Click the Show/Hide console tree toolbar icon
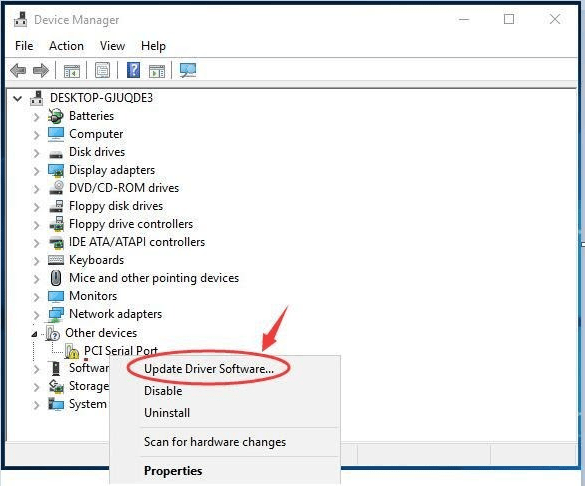585x488 pixels. pos(72,71)
